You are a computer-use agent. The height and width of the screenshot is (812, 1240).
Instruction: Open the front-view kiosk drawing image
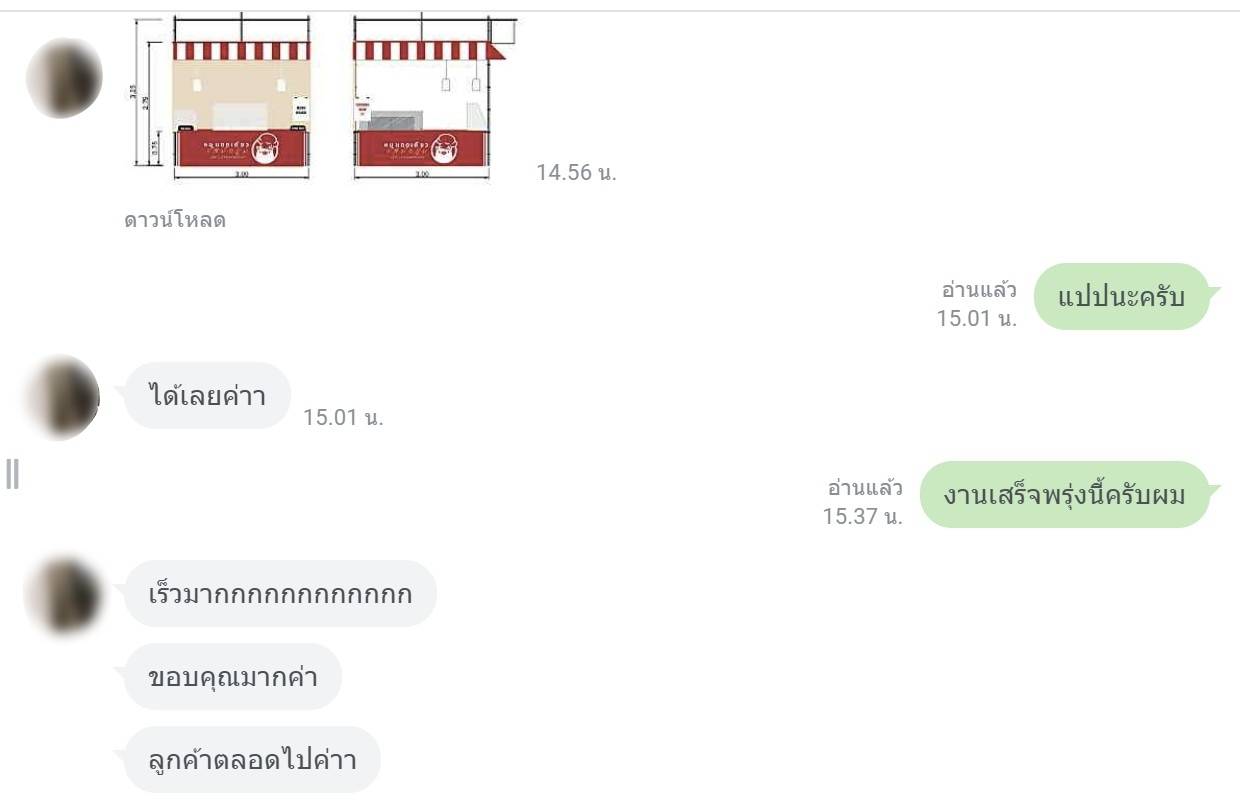242,97
